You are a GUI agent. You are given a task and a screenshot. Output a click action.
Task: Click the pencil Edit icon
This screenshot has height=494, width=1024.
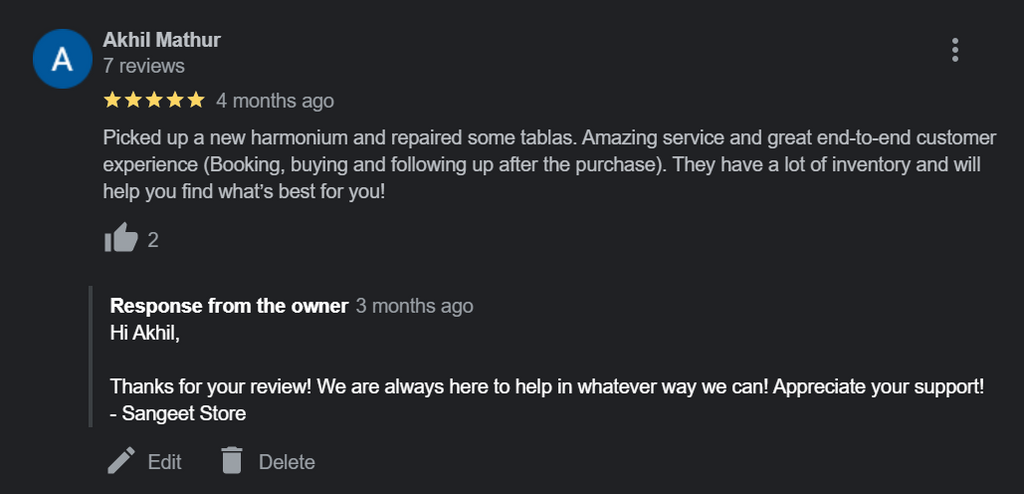[121, 461]
